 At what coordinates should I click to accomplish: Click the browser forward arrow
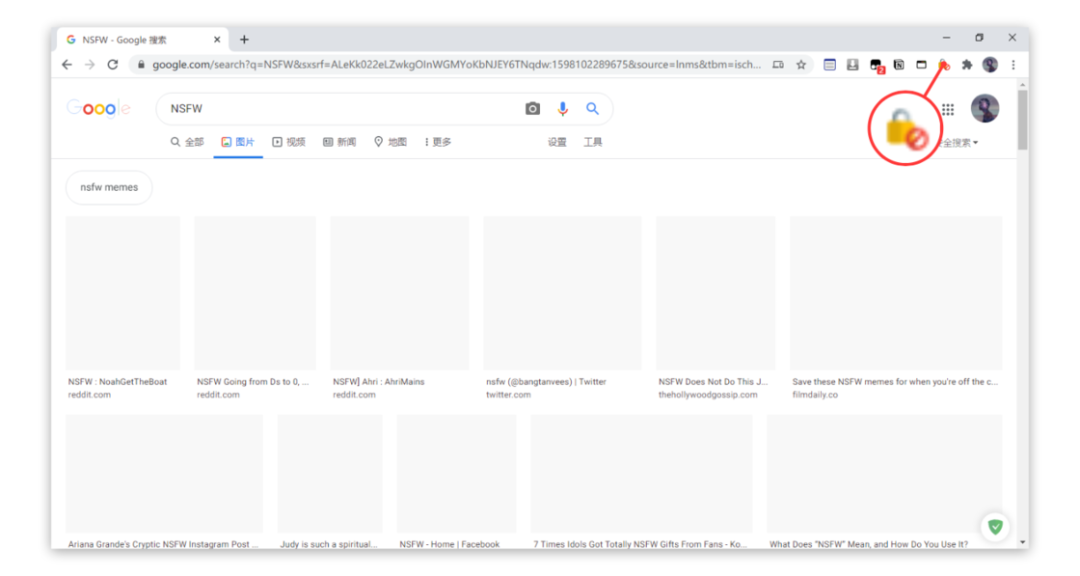tap(90, 65)
